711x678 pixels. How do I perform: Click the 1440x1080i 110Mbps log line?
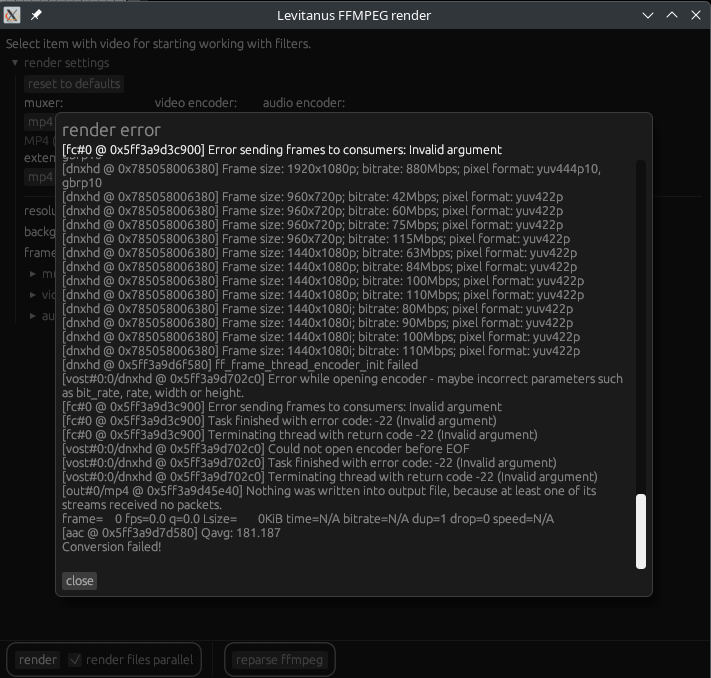click(321, 351)
